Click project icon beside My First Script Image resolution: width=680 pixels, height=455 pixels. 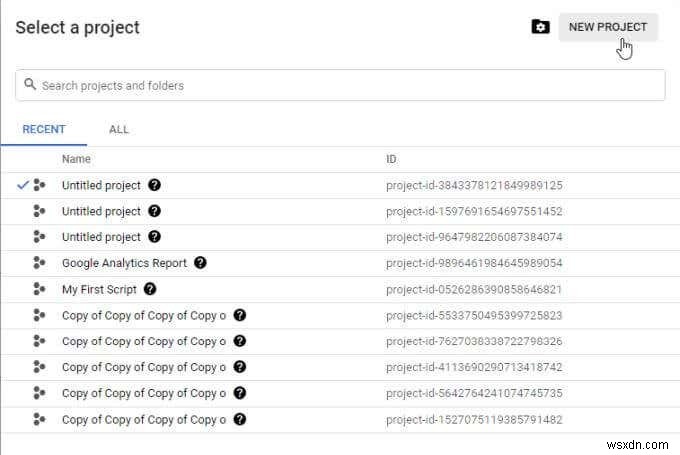click(40, 289)
